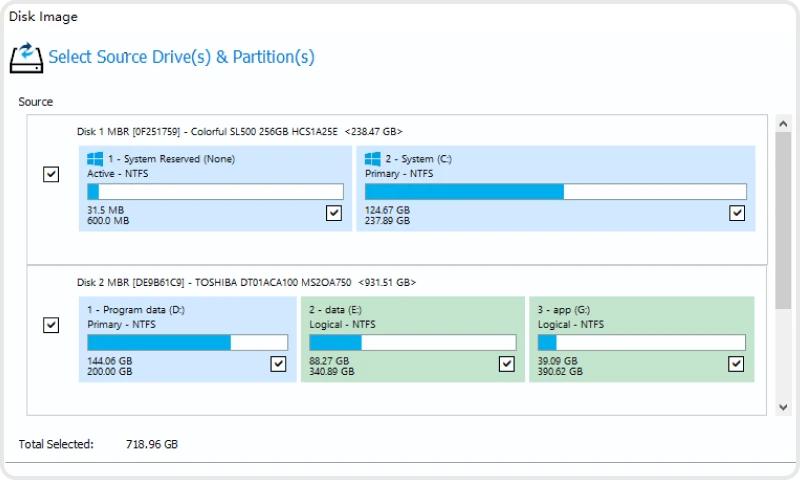
Task: Toggle the Disk 2 whole-disk checkbox
Action: [51, 325]
